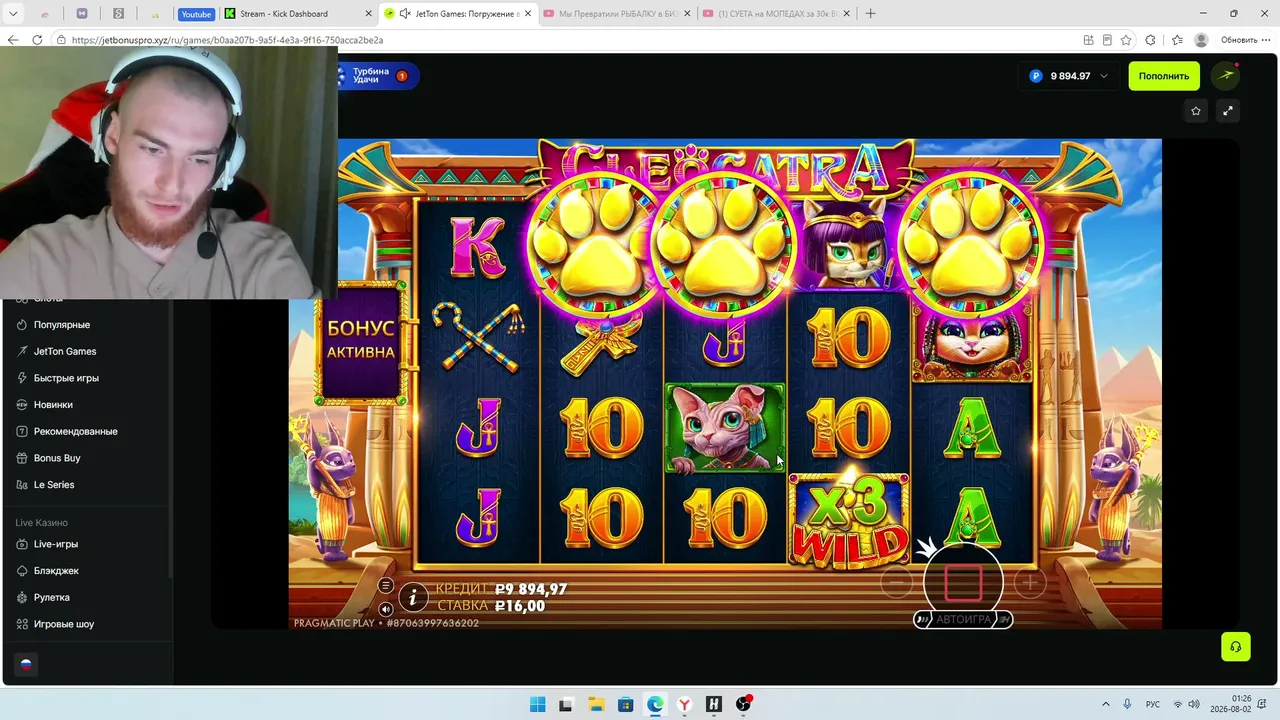Open Популярные in the casino sidebar

tap(62, 325)
